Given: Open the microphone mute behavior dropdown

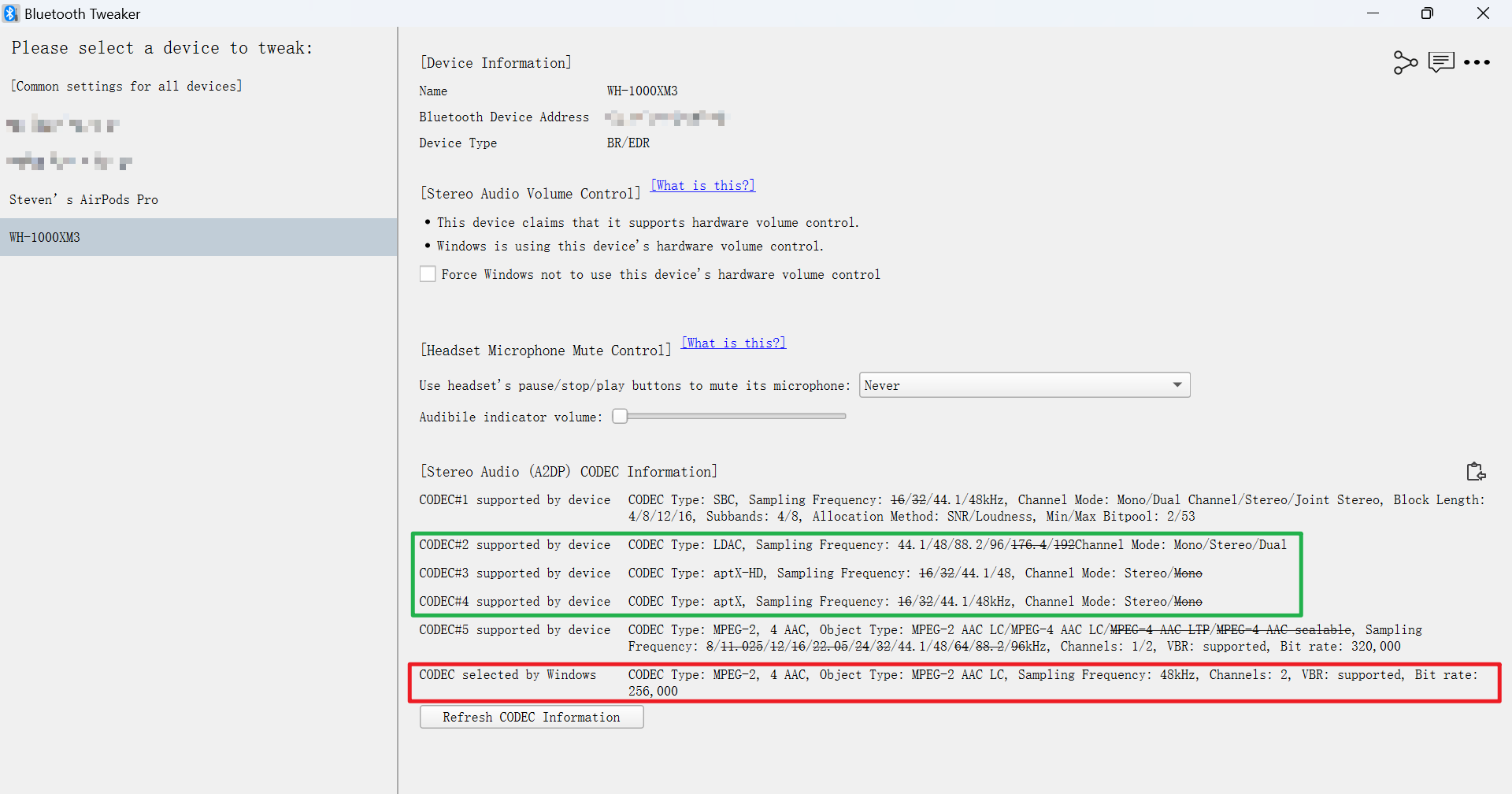Looking at the screenshot, I should click(x=1024, y=385).
